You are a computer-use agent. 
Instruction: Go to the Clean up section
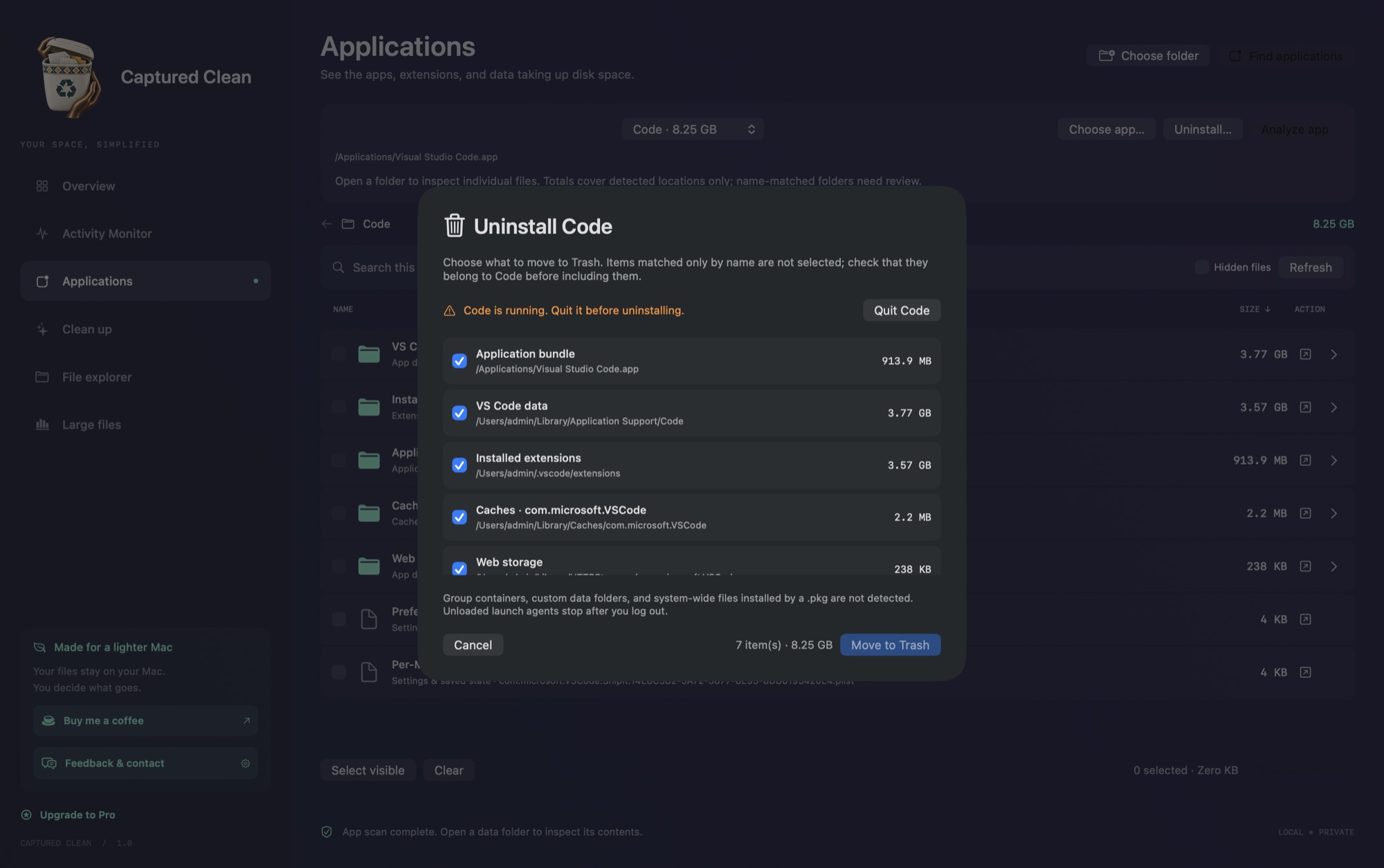145,329
